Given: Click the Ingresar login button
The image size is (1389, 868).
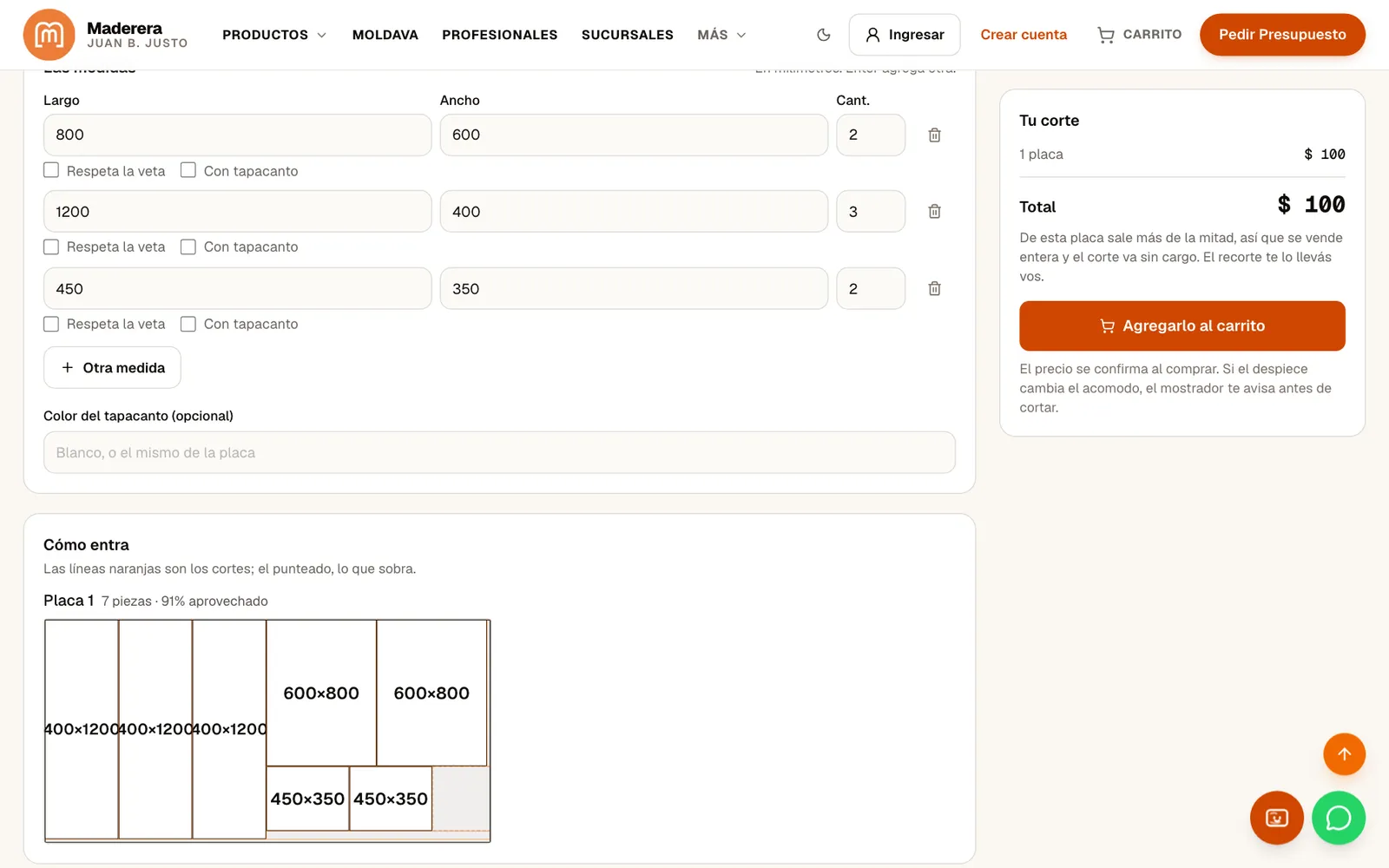Looking at the screenshot, I should pos(904,35).
